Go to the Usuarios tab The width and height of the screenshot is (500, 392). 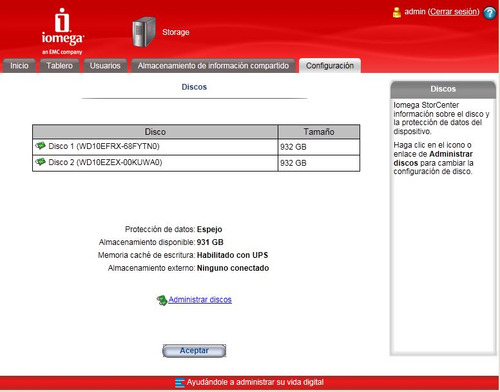point(105,66)
